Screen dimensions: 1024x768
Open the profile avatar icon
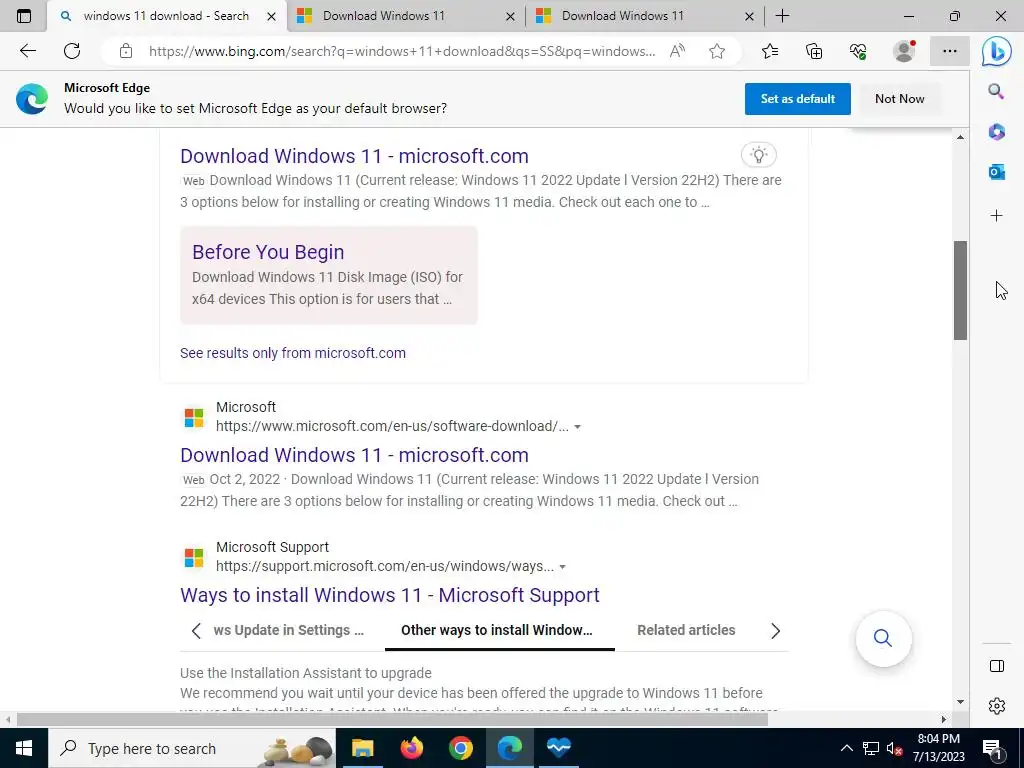tap(904, 51)
